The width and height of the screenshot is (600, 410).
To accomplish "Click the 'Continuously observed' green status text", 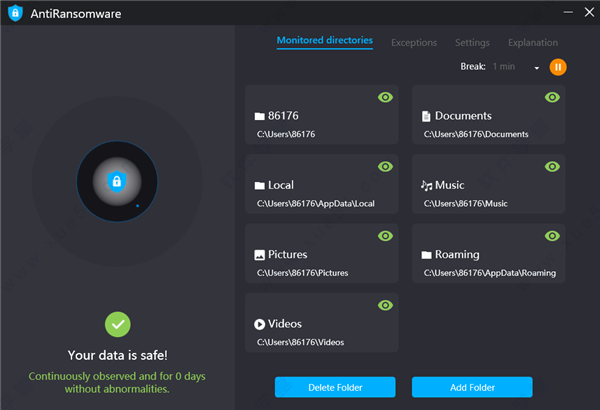I will point(117,382).
